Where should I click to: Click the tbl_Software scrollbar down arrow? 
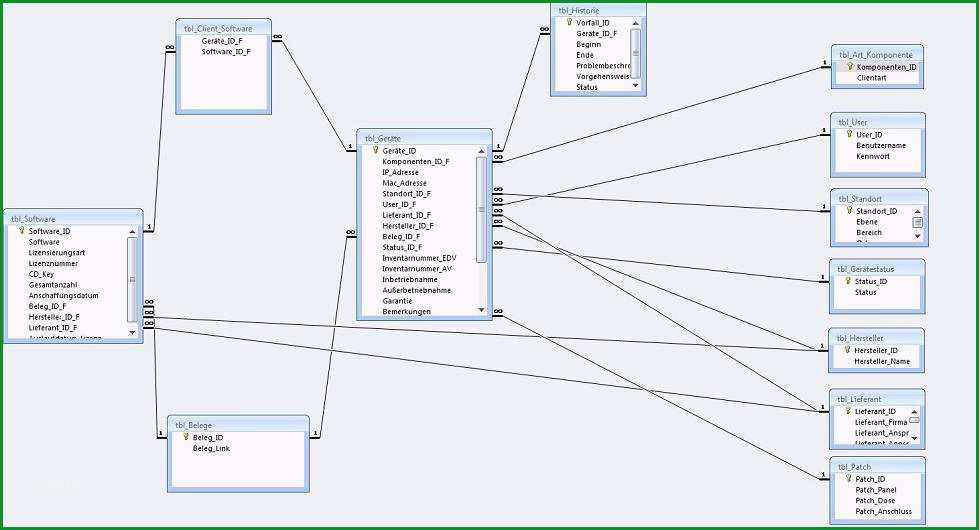click(x=132, y=333)
